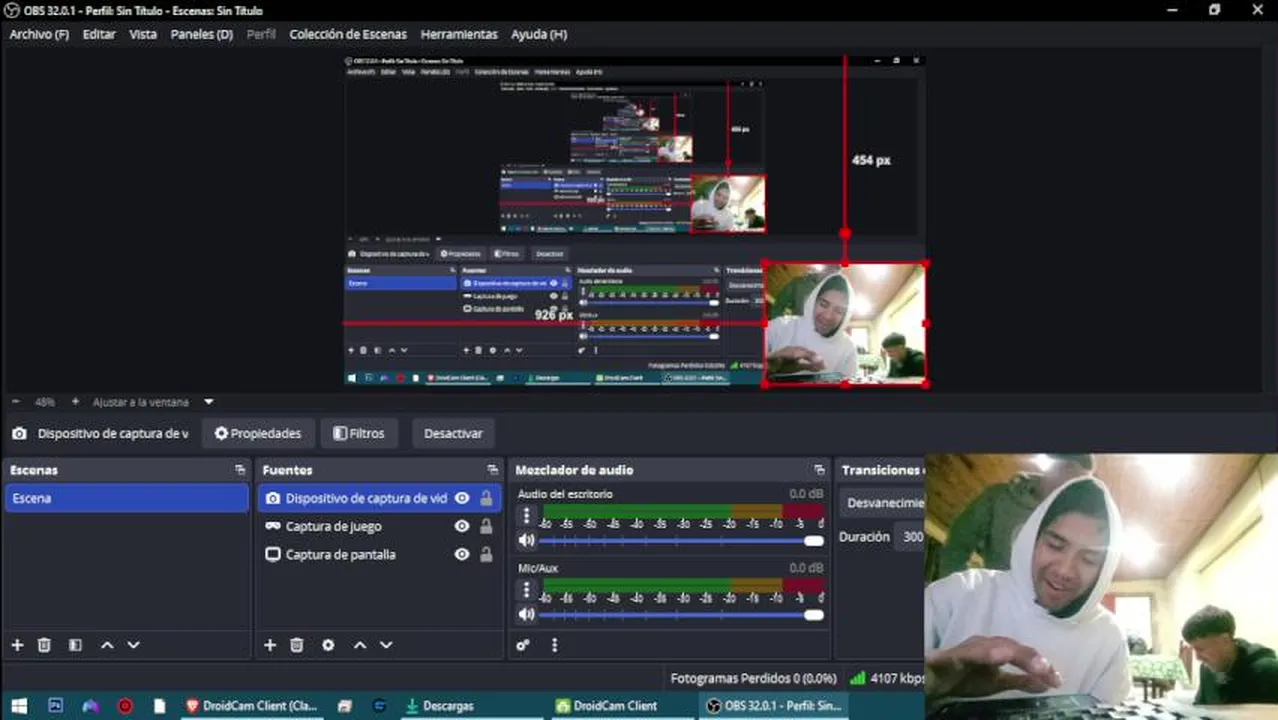The width and height of the screenshot is (1278, 720).
Task: Select Dispositivo de captura de vid source row
Action: coord(379,498)
